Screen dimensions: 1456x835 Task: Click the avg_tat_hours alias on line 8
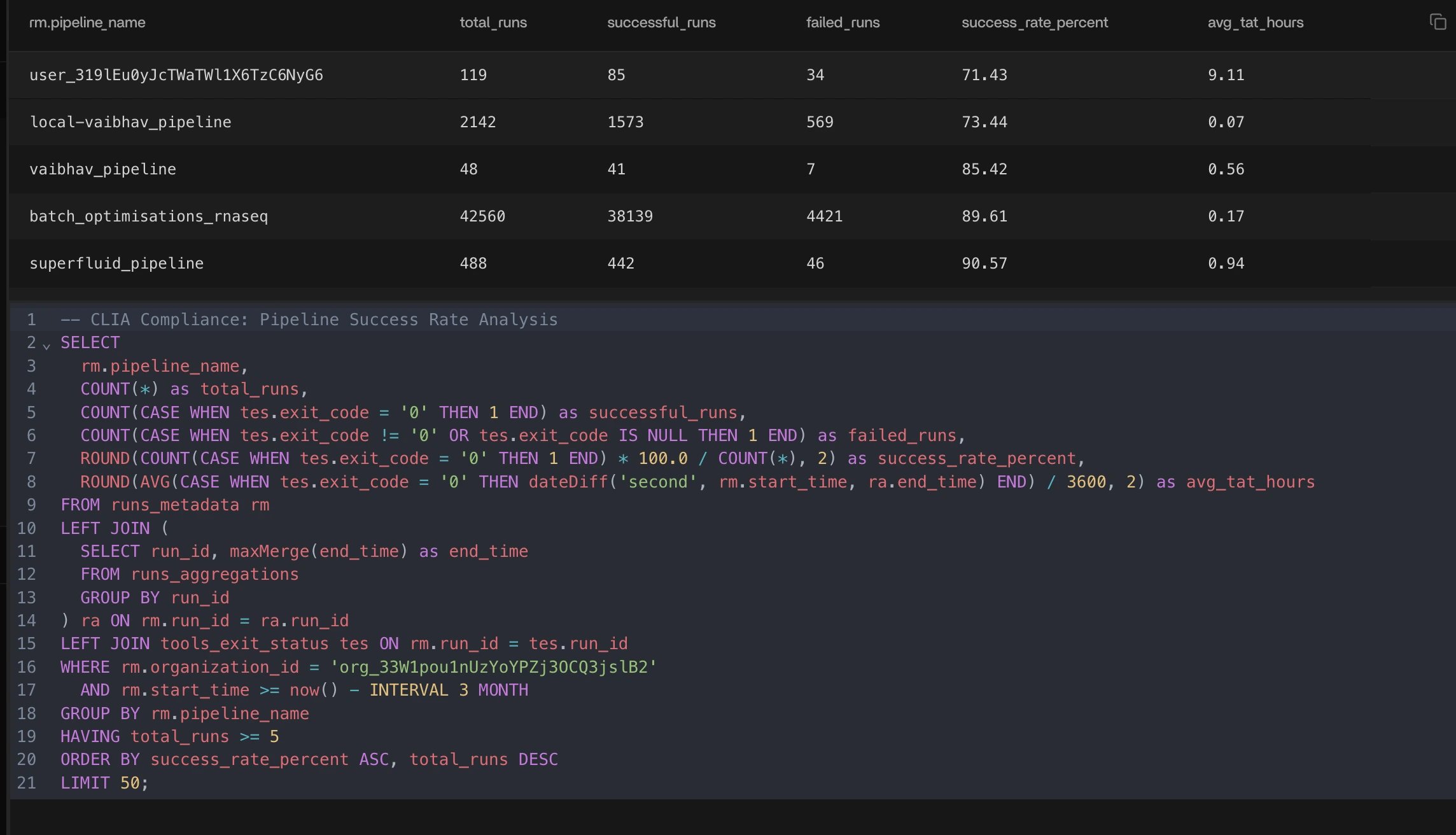(x=1250, y=482)
